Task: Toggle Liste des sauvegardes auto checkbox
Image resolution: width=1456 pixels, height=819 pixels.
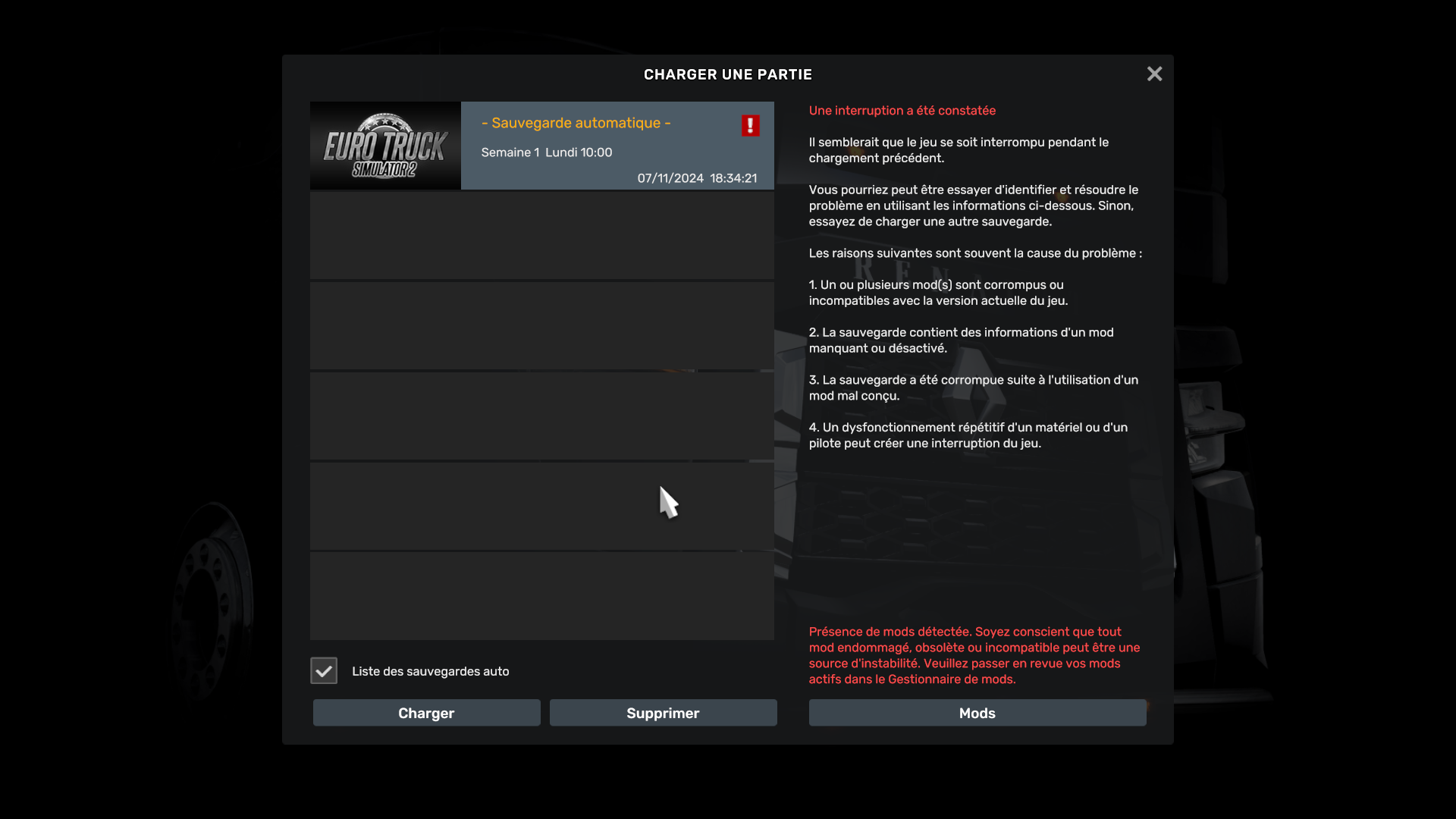Action: pyautogui.click(x=324, y=670)
